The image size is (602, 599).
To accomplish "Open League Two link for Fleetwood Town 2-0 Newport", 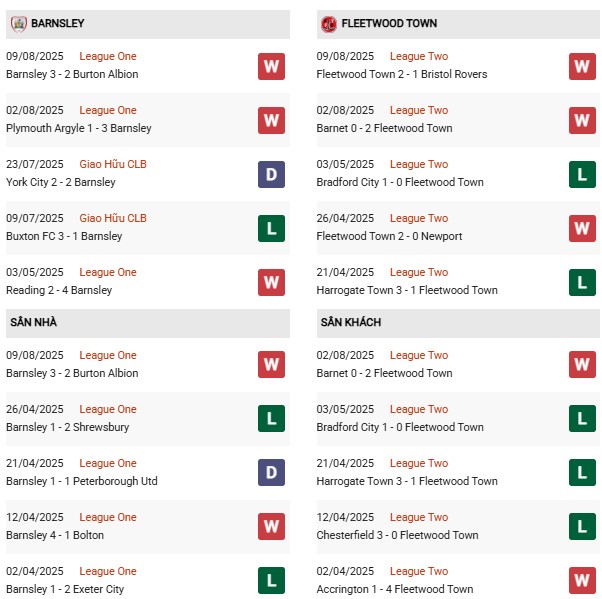I will point(419,218).
